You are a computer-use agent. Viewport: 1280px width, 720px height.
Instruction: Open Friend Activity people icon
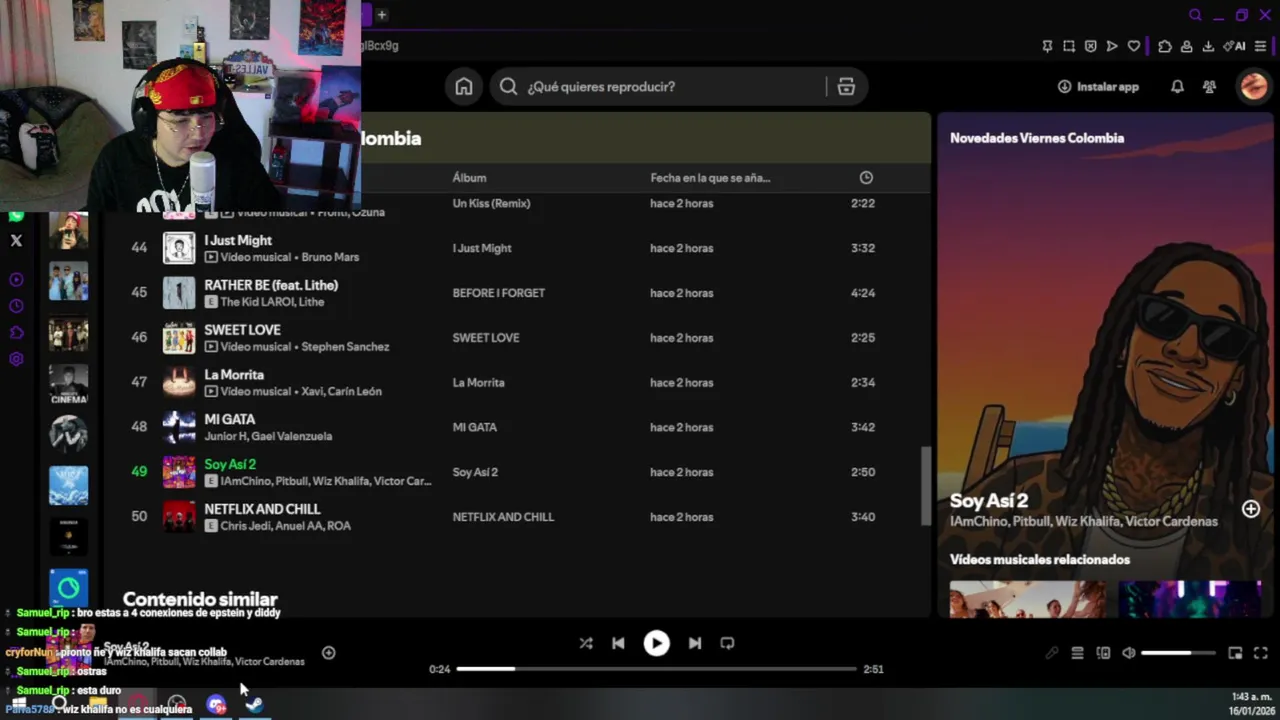[x=1209, y=87]
